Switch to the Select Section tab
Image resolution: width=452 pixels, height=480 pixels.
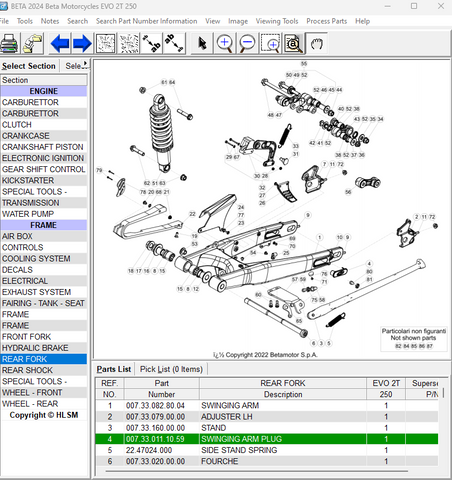(29, 66)
